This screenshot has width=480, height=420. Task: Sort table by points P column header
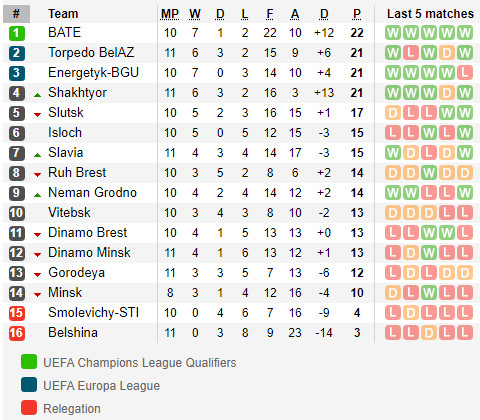point(357,14)
